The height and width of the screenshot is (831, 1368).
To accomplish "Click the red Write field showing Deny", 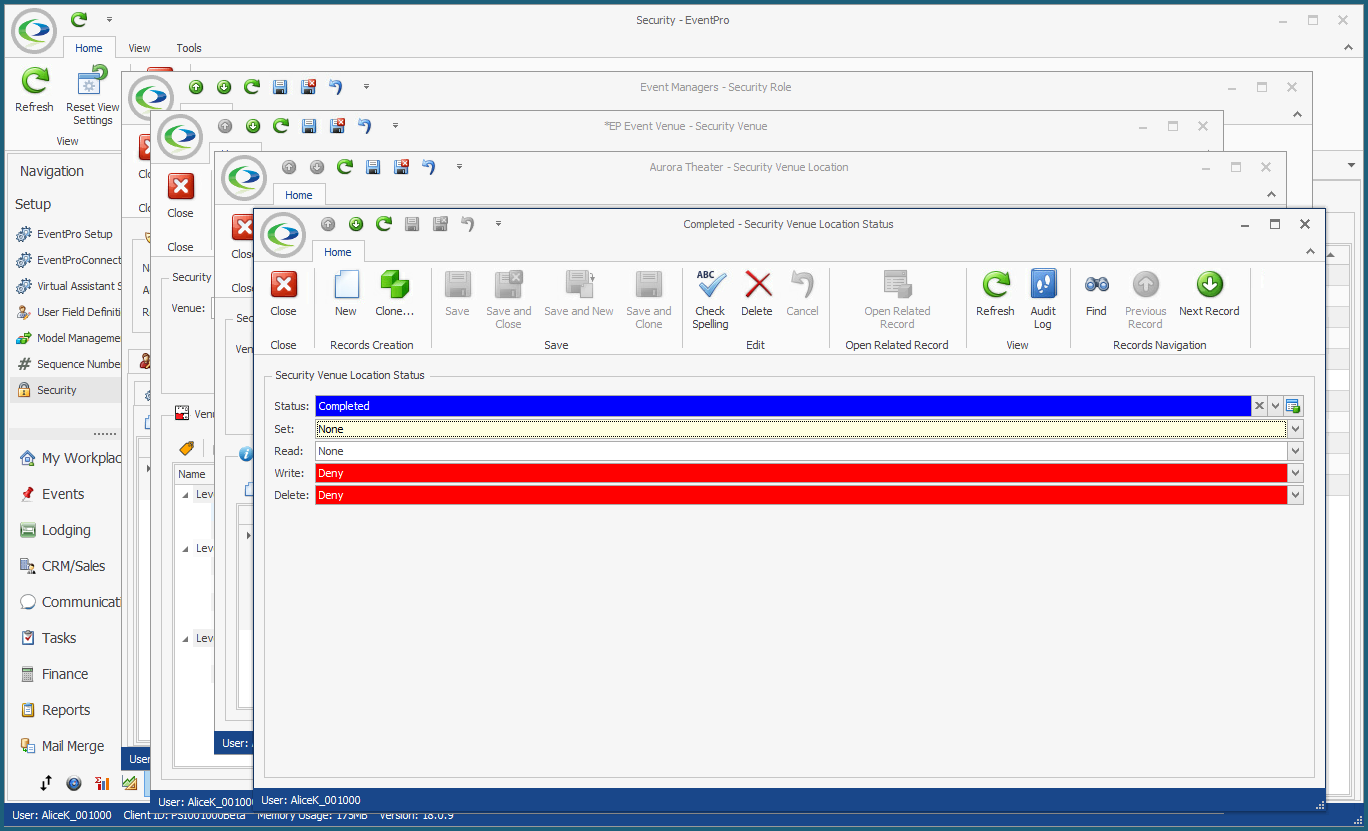I will pyautogui.click(x=801, y=473).
